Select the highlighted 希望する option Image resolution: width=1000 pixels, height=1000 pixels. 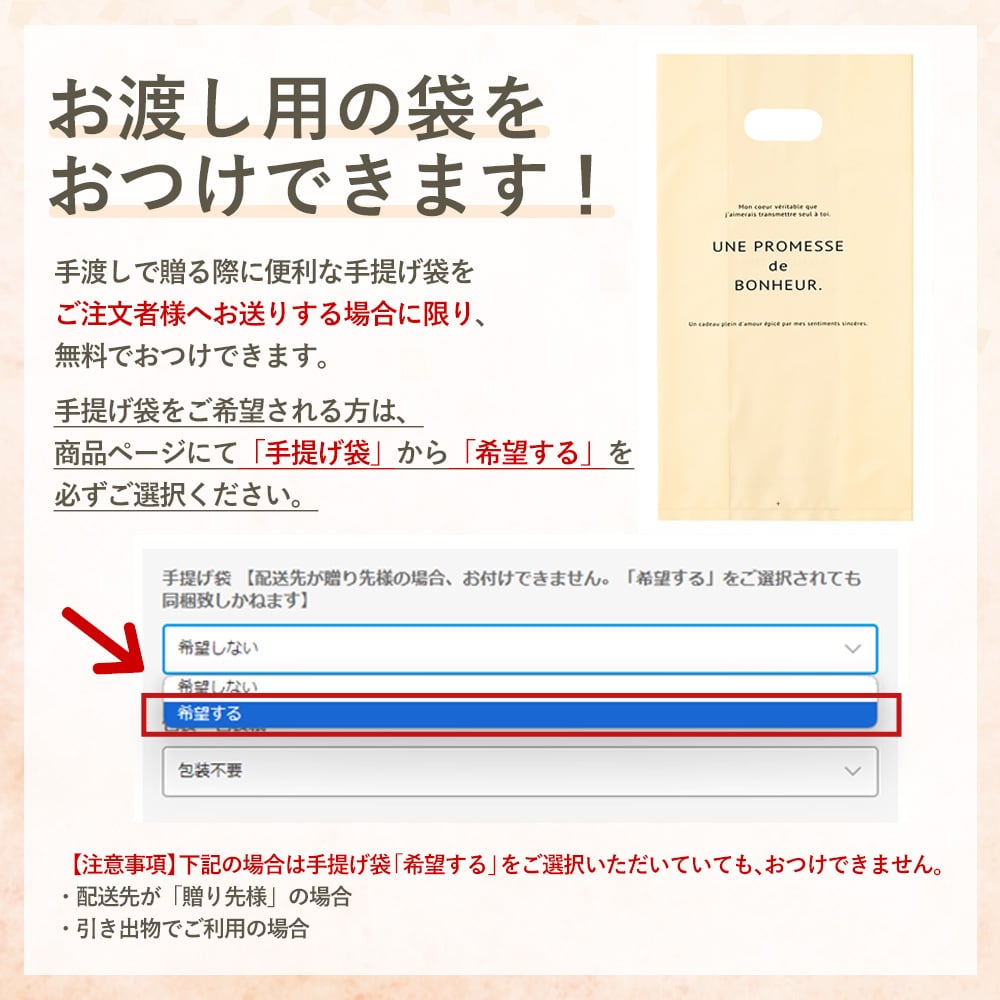520,714
